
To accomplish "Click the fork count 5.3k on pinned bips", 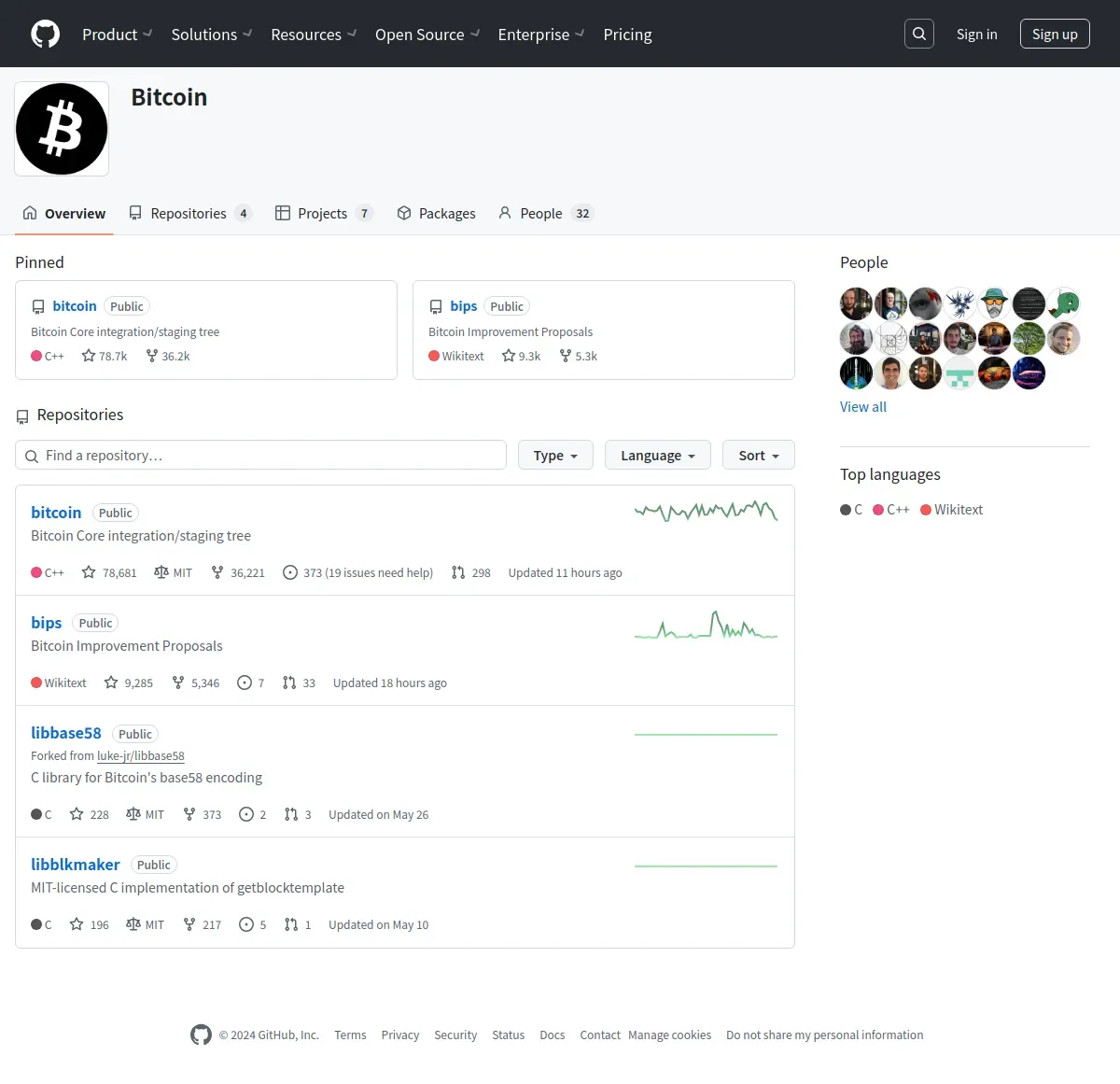I will [579, 356].
